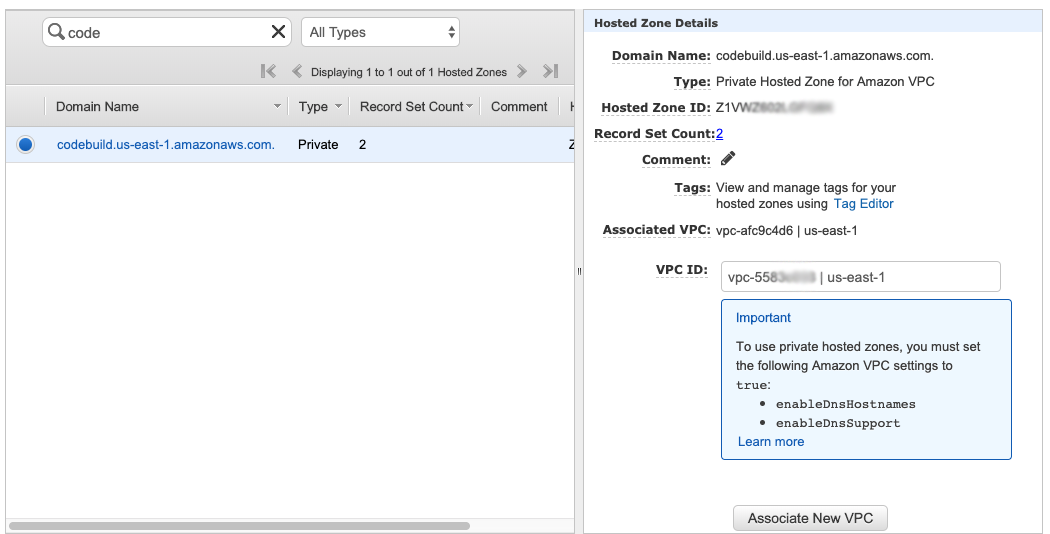This screenshot has width=1050, height=534.
Task: Click 'Private' cell in codebuild row
Action: (318, 145)
